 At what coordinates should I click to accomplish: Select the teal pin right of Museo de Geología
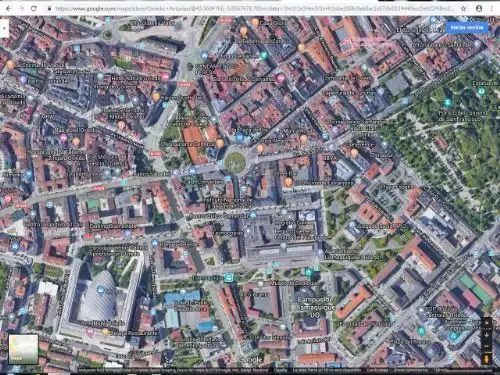(309, 273)
